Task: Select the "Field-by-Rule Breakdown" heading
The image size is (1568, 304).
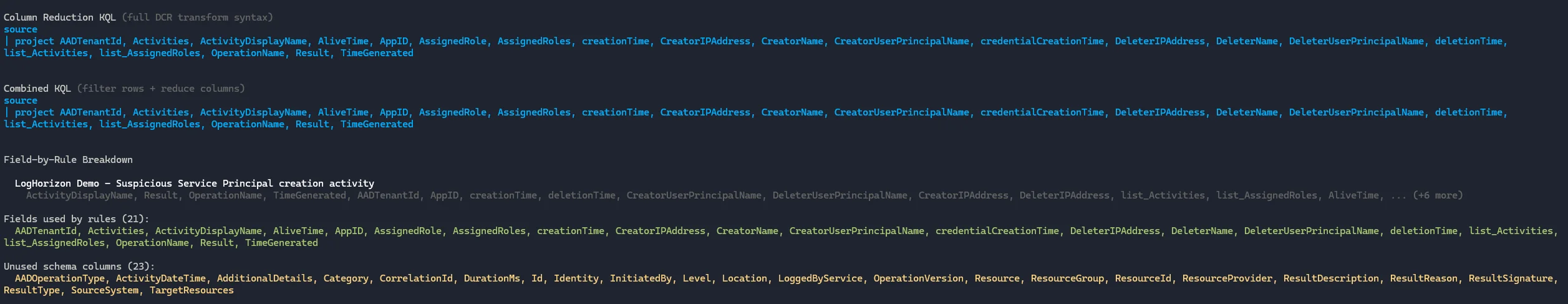Action: (68, 160)
